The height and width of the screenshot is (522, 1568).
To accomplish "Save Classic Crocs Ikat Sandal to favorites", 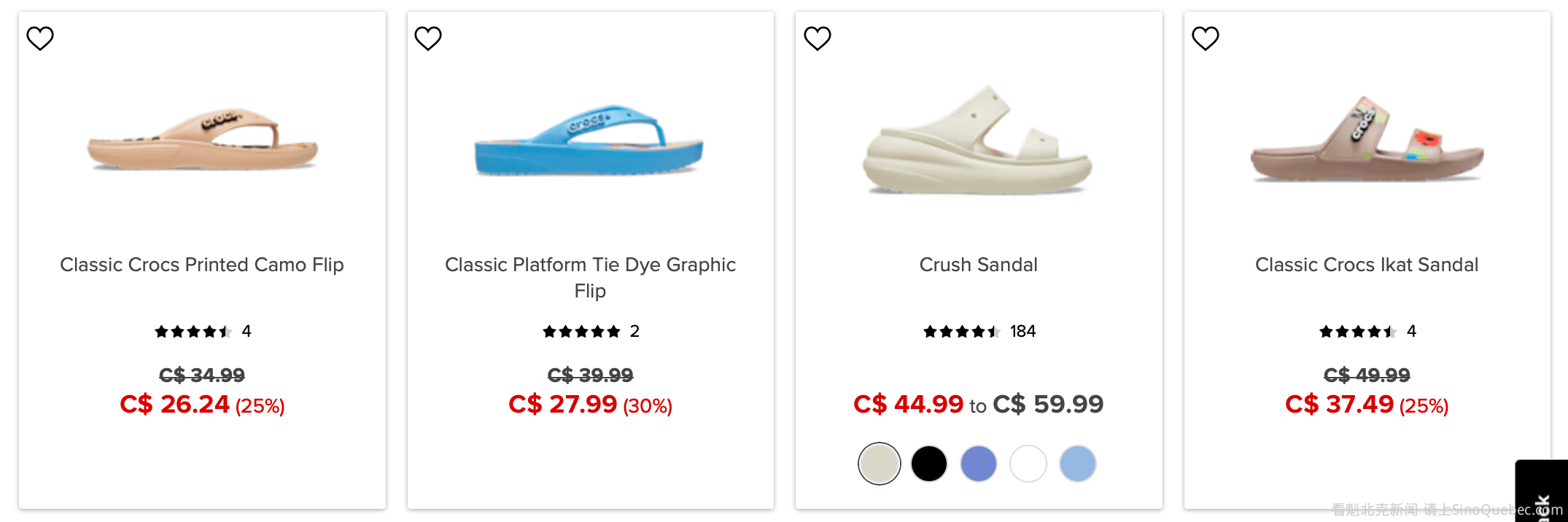I will pyautogui.click(x=1205, y=38).
